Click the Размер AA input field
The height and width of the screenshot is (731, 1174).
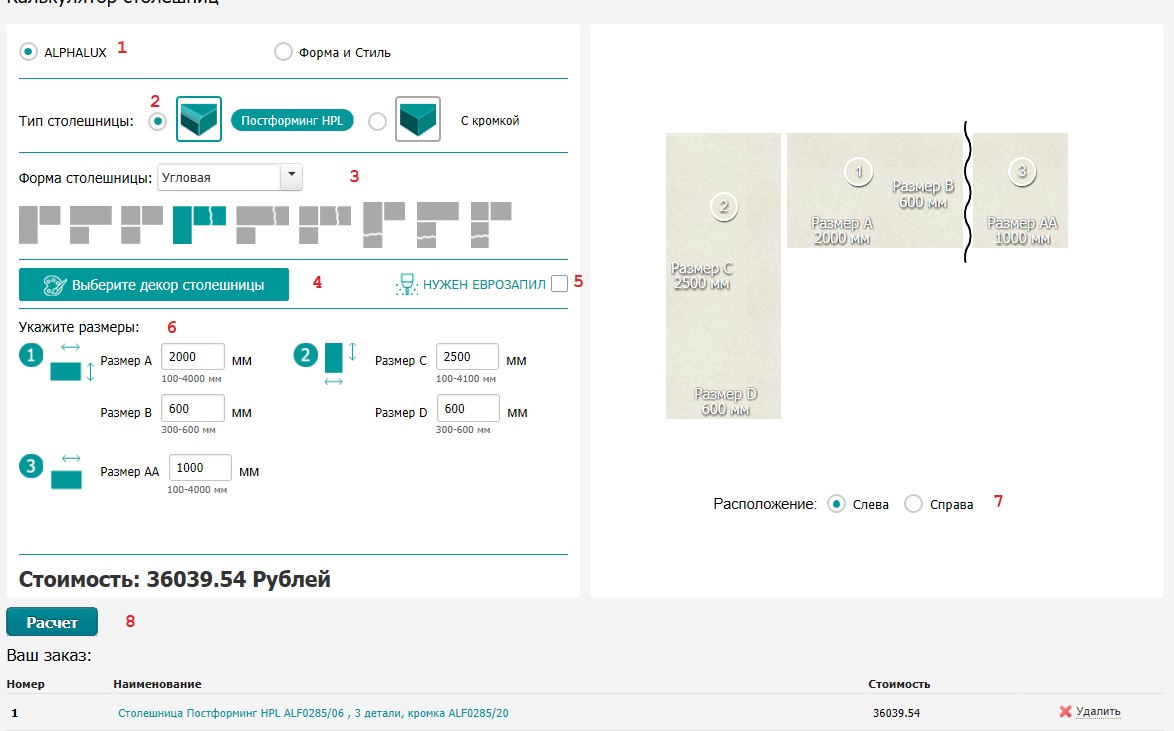(201, 469)
